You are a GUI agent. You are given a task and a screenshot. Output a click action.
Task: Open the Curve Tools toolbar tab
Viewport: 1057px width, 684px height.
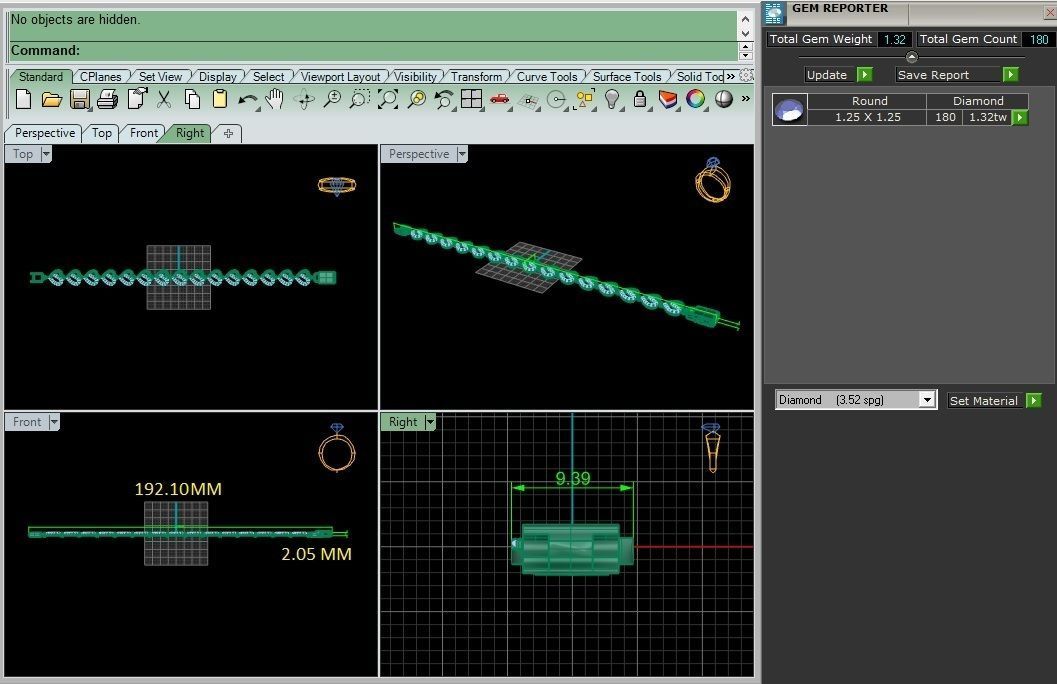(547, 77)
